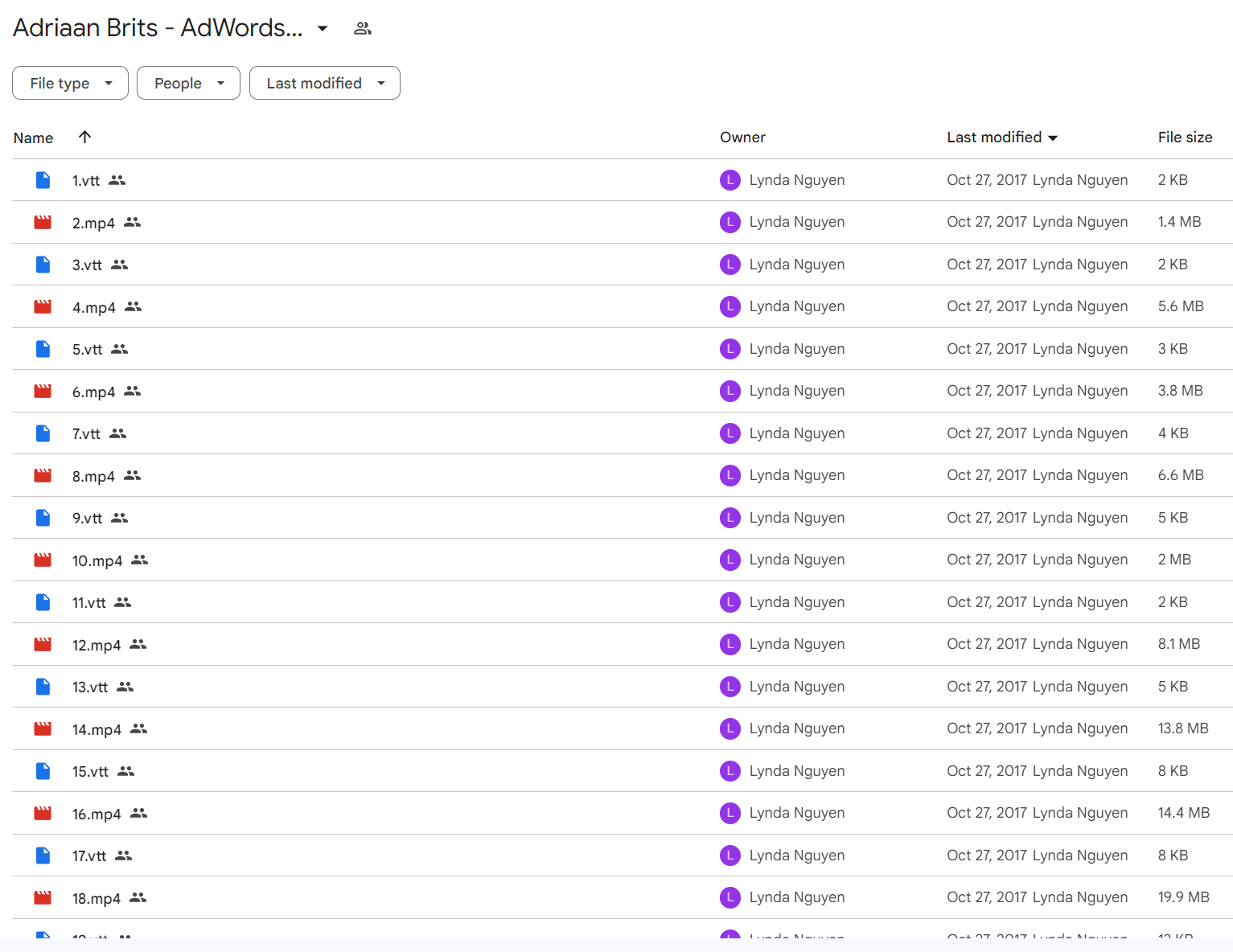Click the shared icon next to 1.vtt
This screenshot has width=1233, height=952.
pyautogui.click(x=117, y=180)
